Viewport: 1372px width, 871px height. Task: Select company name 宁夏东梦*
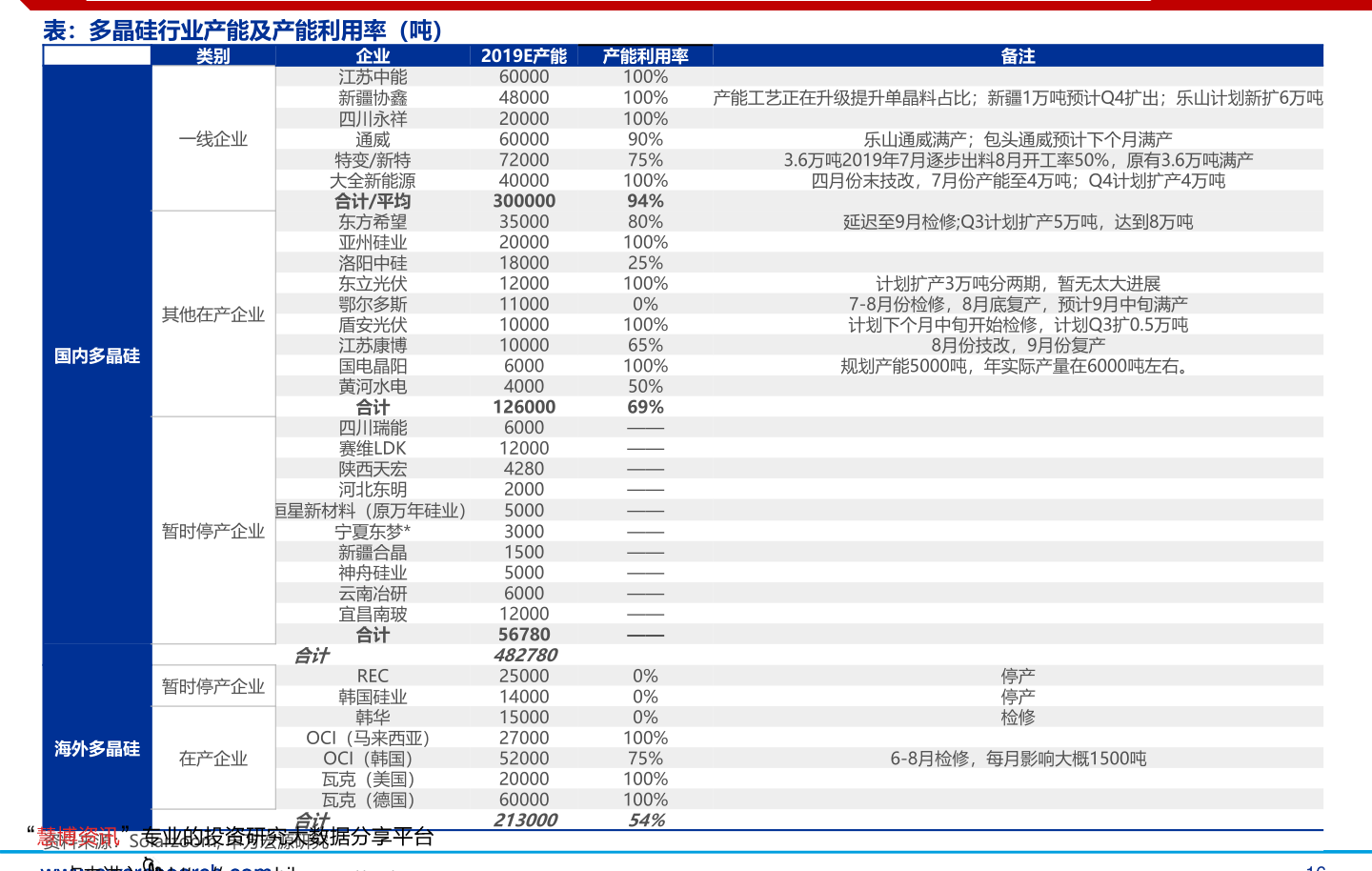(x=373, y=532)
